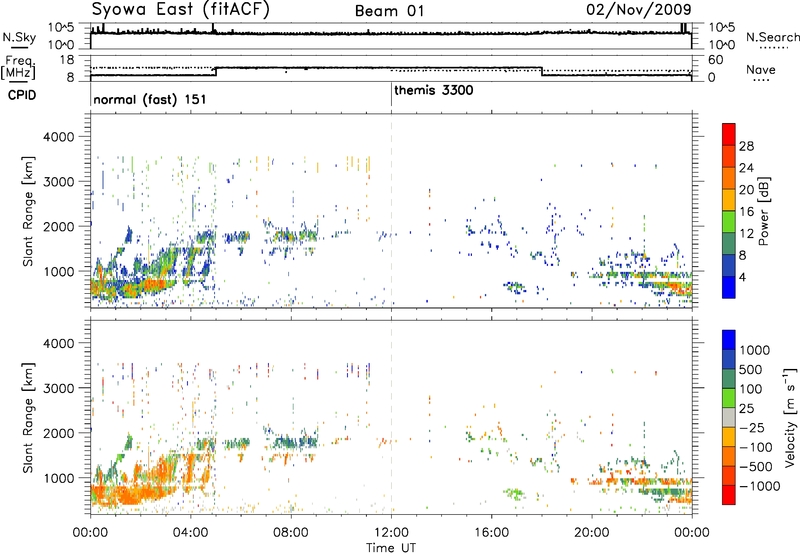This screenshot has height=554, width=800.
Task: Click the dashed 12:00 CPID marker in the velocity panel
Action: click(391, 417)
